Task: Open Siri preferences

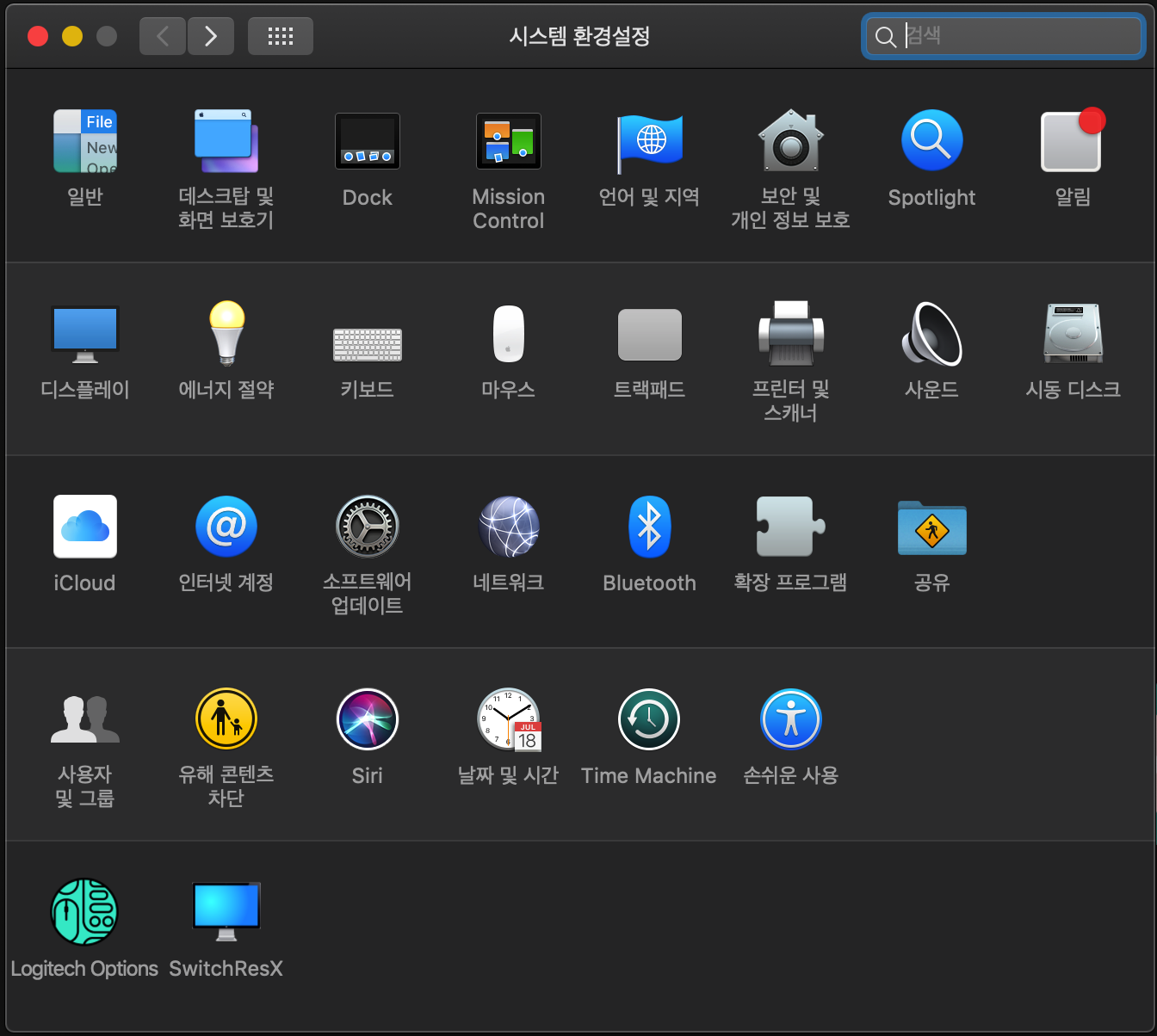Action: click(368, 719)
